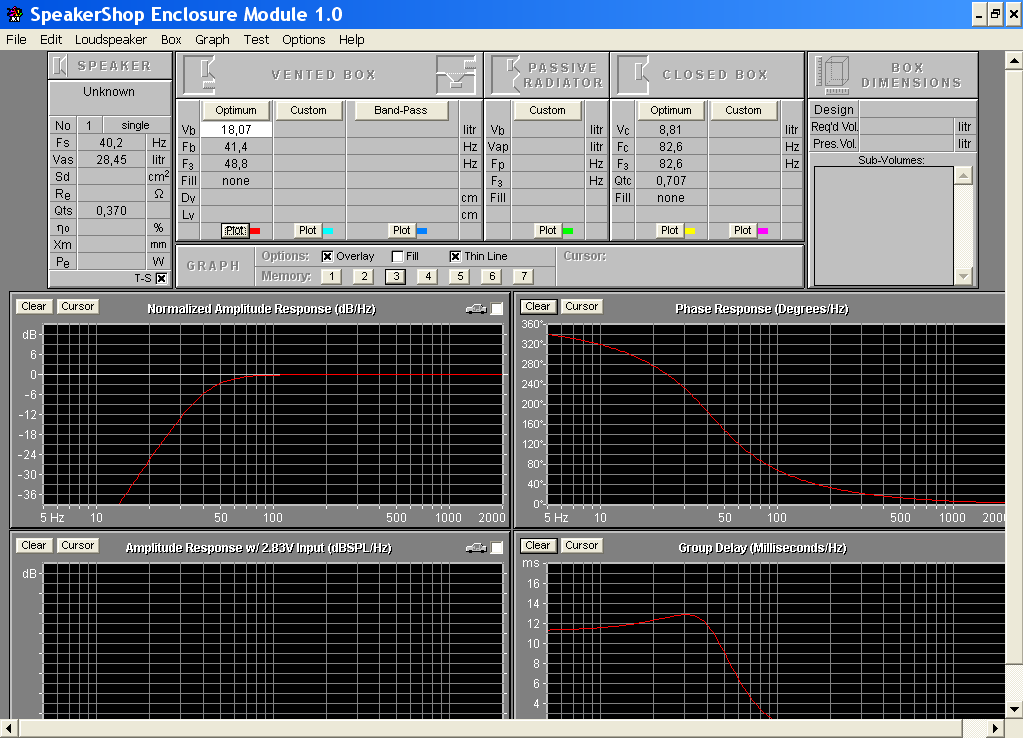Click the vented box port diagram icon

click(456, 74)
